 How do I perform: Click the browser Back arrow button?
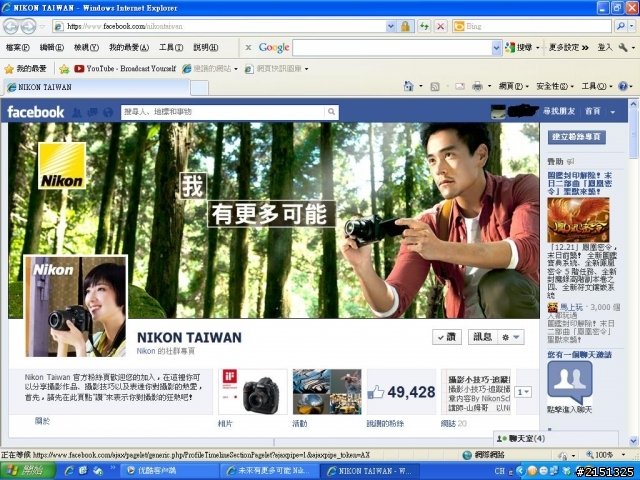pos(11,27)
